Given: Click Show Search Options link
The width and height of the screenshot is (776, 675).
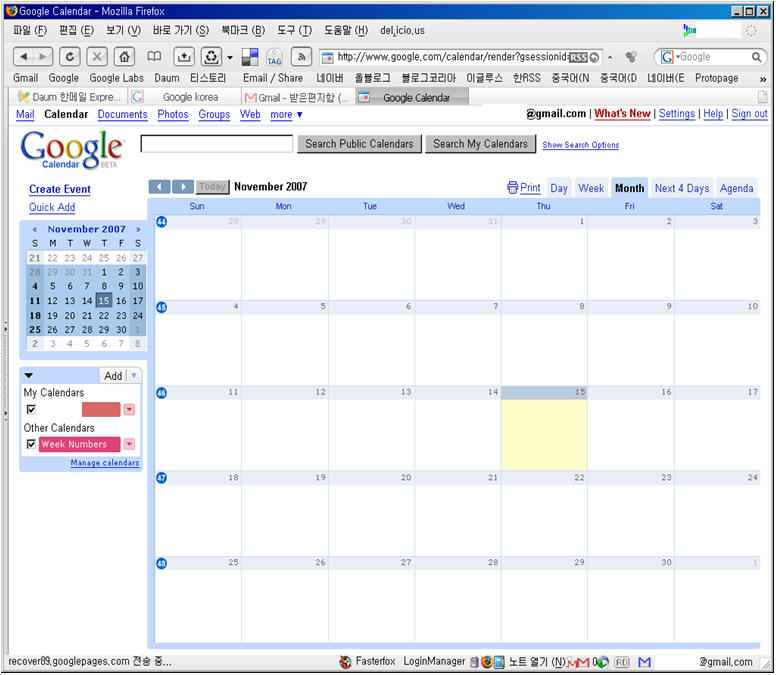Looking at the screenshot, I should (581, 145).
